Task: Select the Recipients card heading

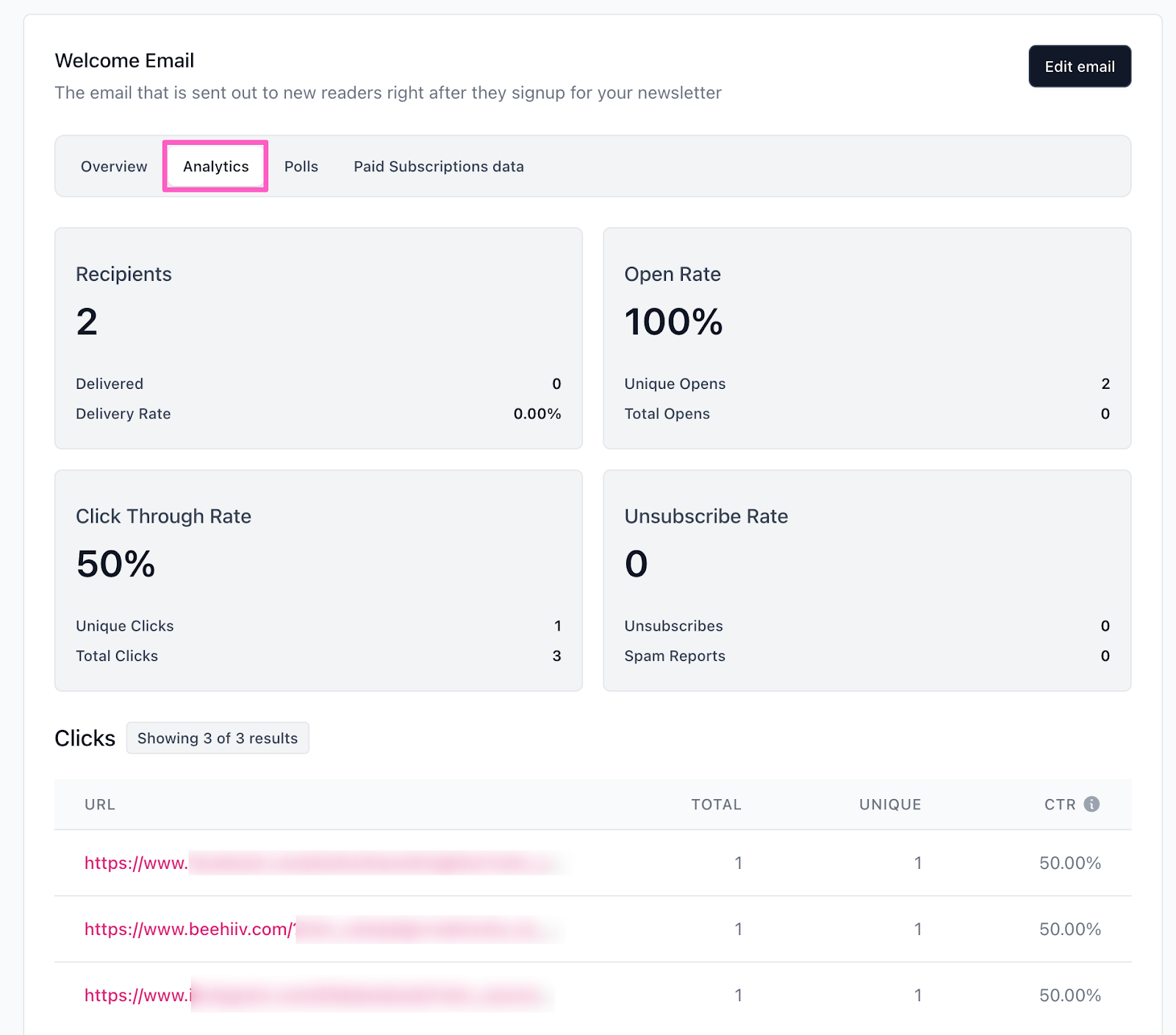Action: [x=123, y=274]
